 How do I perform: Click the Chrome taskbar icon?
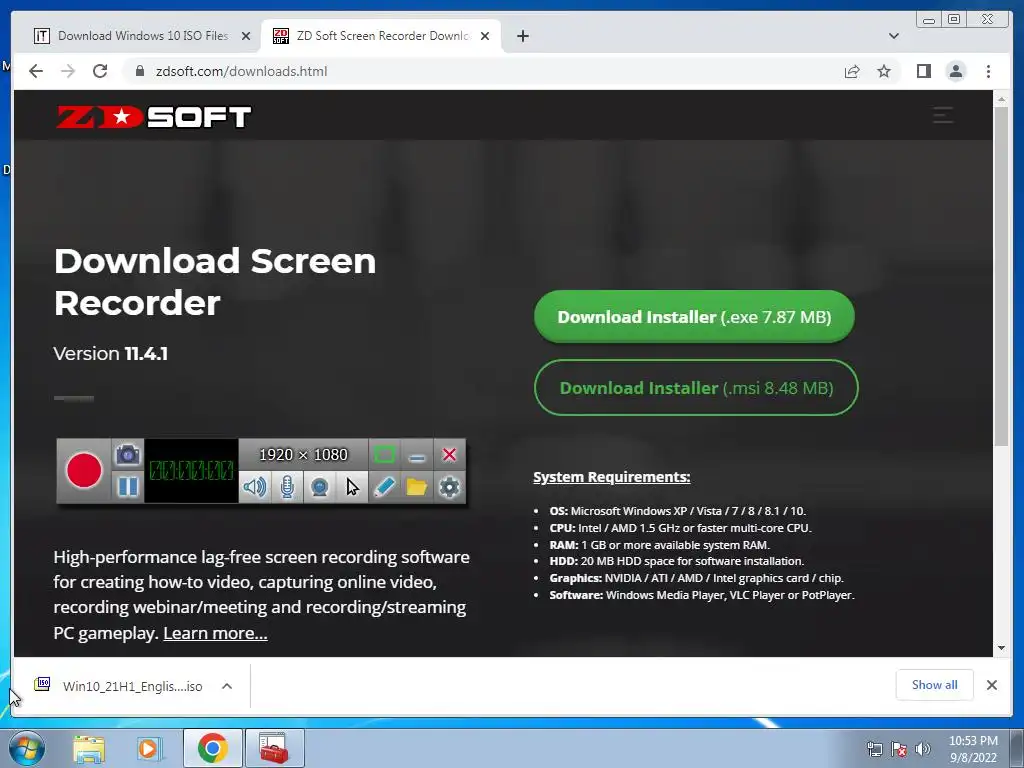(213, 748)
